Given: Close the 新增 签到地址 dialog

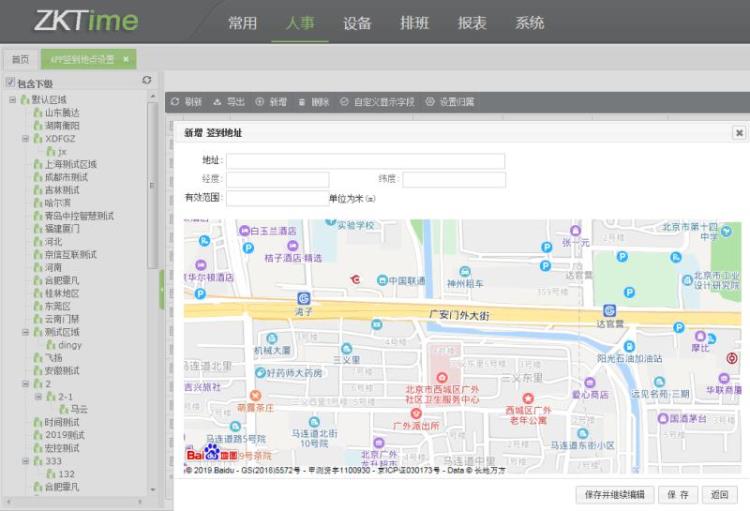Looking at the screenshot, I should 739,132.
